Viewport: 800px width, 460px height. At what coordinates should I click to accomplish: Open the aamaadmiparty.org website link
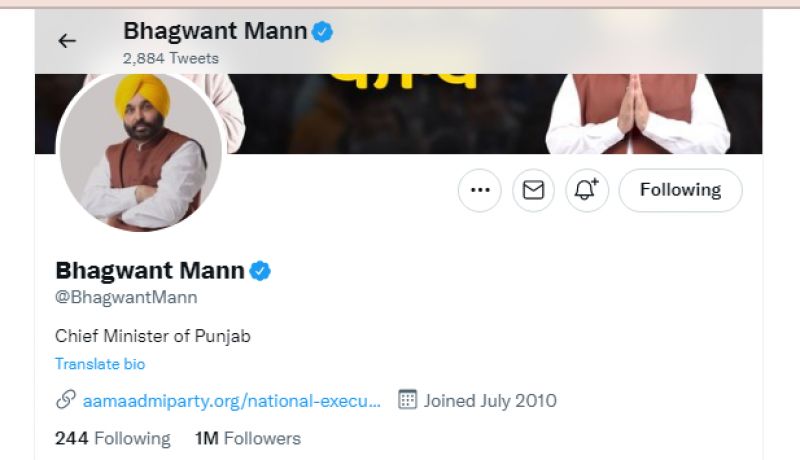coord(231,401)
